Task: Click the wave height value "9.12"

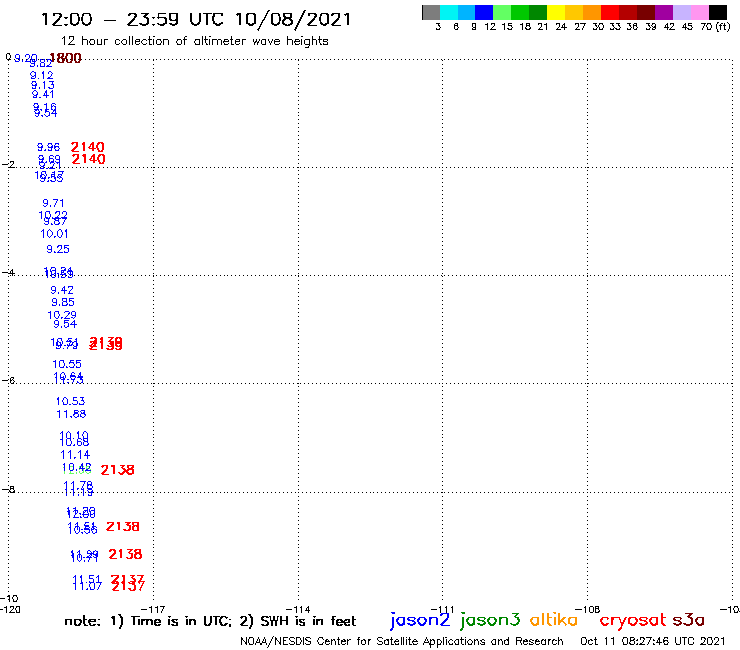Action: [x=42, y=75]
